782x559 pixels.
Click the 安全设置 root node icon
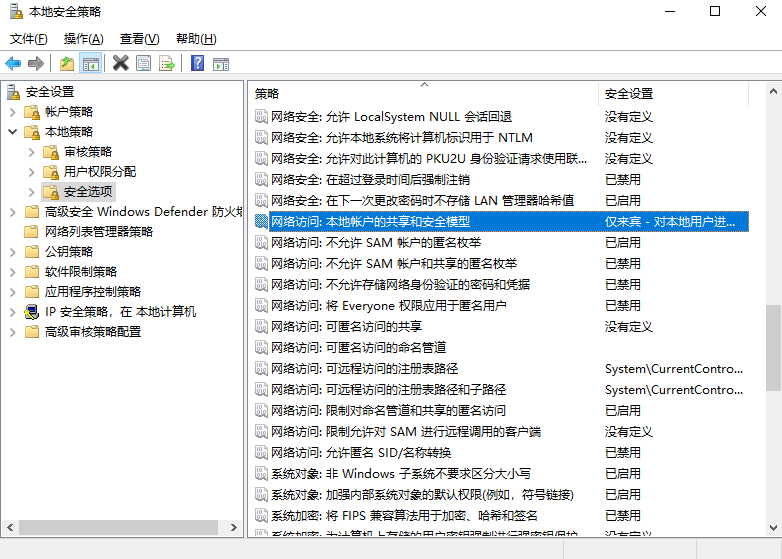coord(13,92)
